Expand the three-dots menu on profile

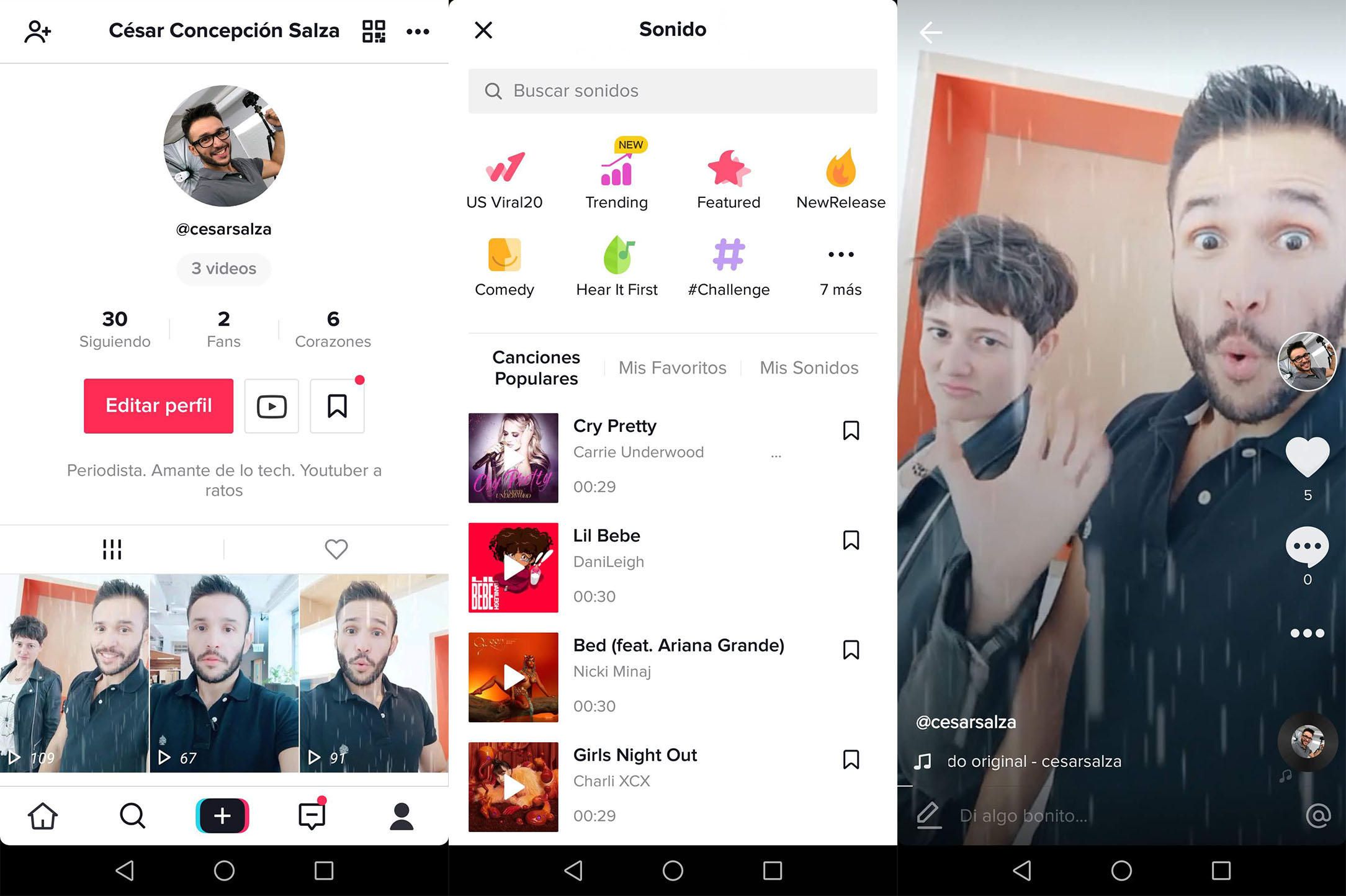(x=419, y=28)
